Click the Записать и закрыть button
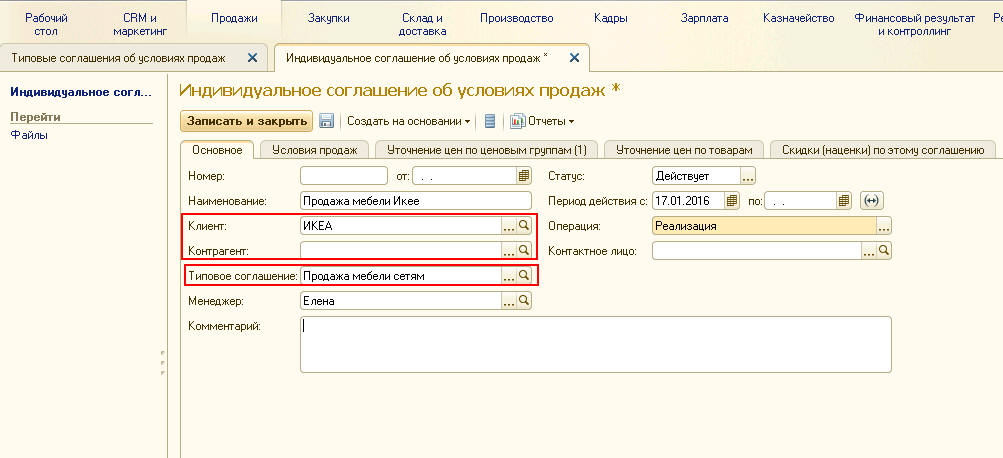The width and height of the screenshot is (1003, 458). [x=246, y=121]
